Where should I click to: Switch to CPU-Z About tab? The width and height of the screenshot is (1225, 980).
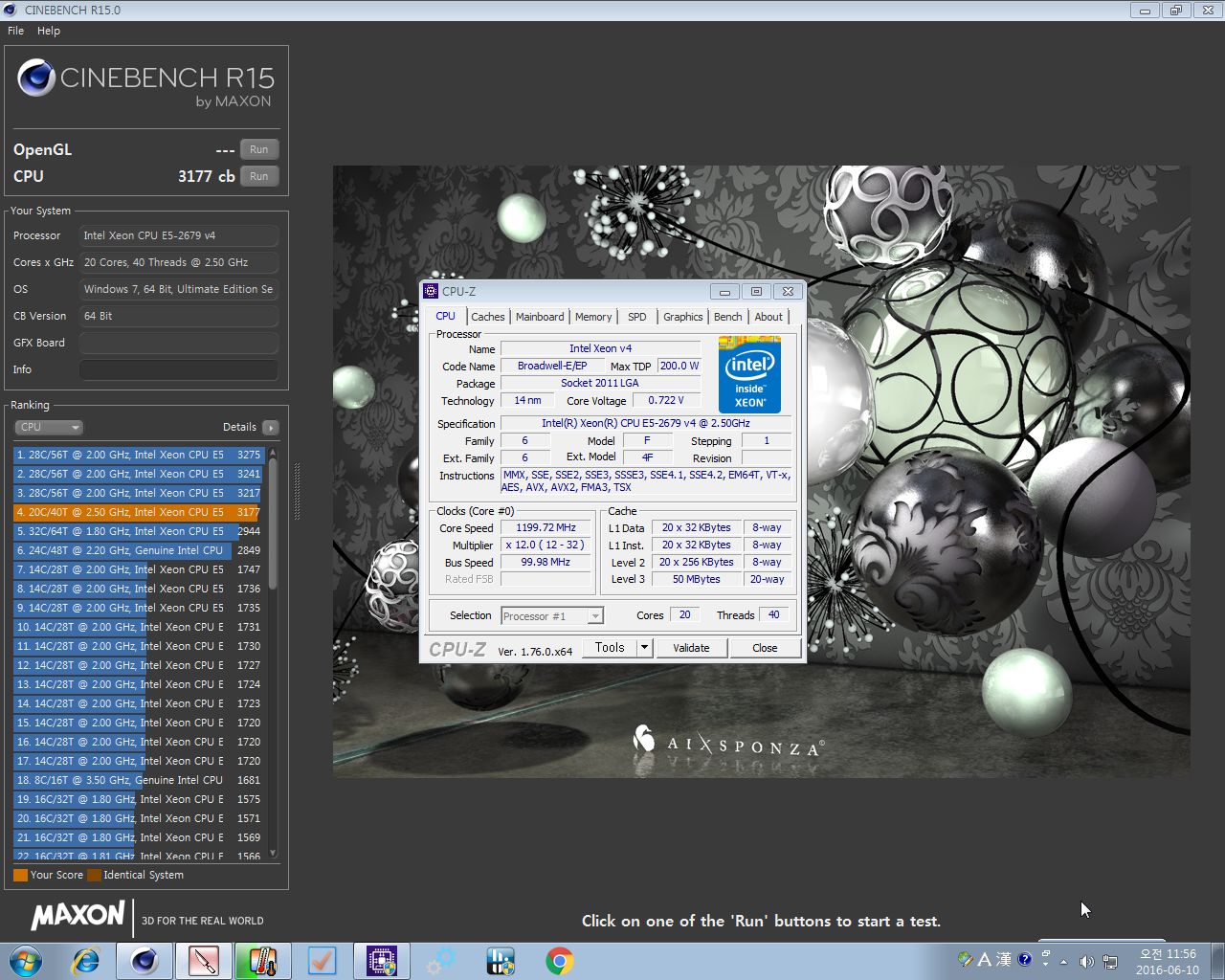pyautogui.click(x=768, y=317)
